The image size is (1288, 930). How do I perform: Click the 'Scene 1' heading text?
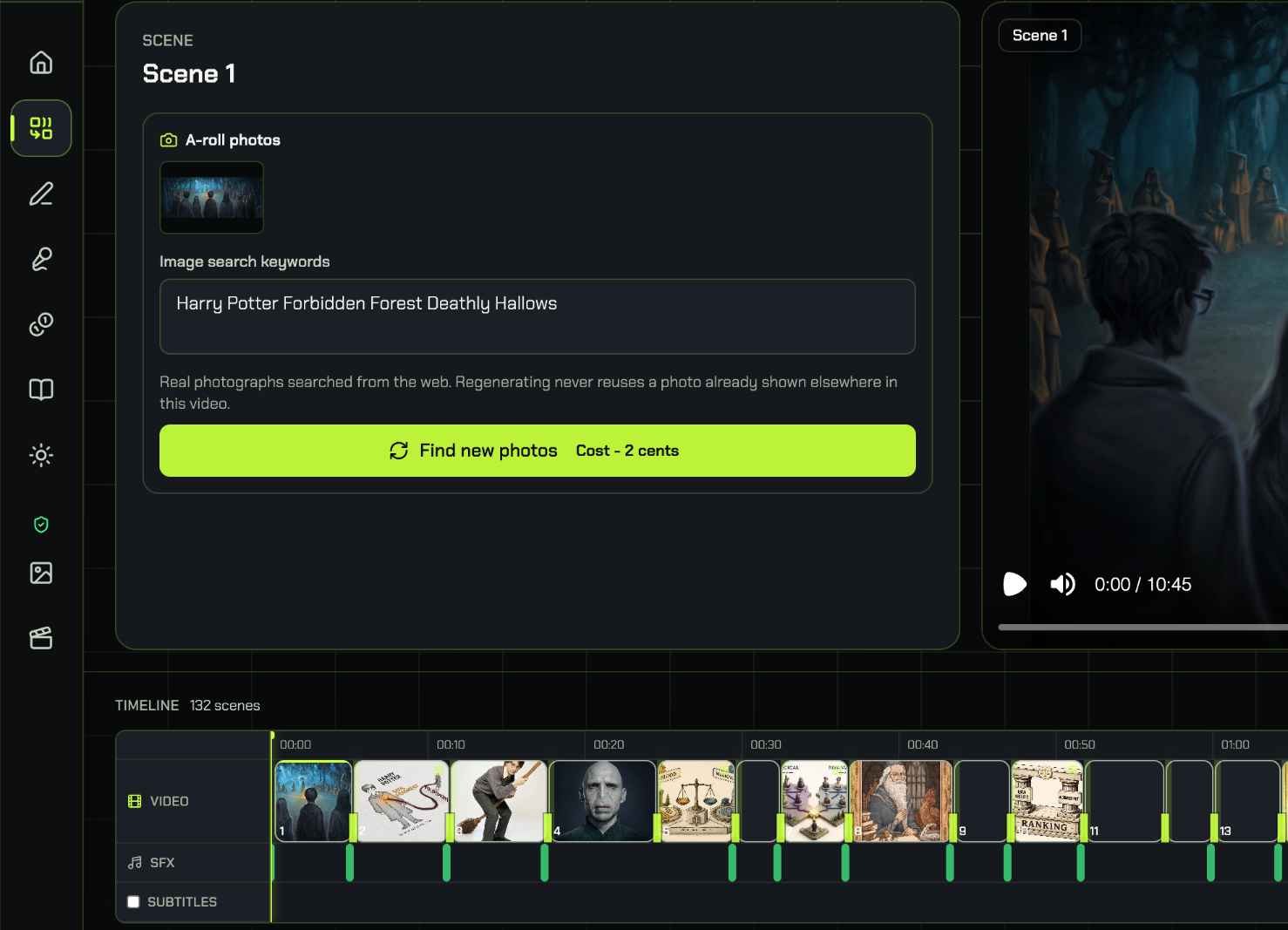pos(189,74)
